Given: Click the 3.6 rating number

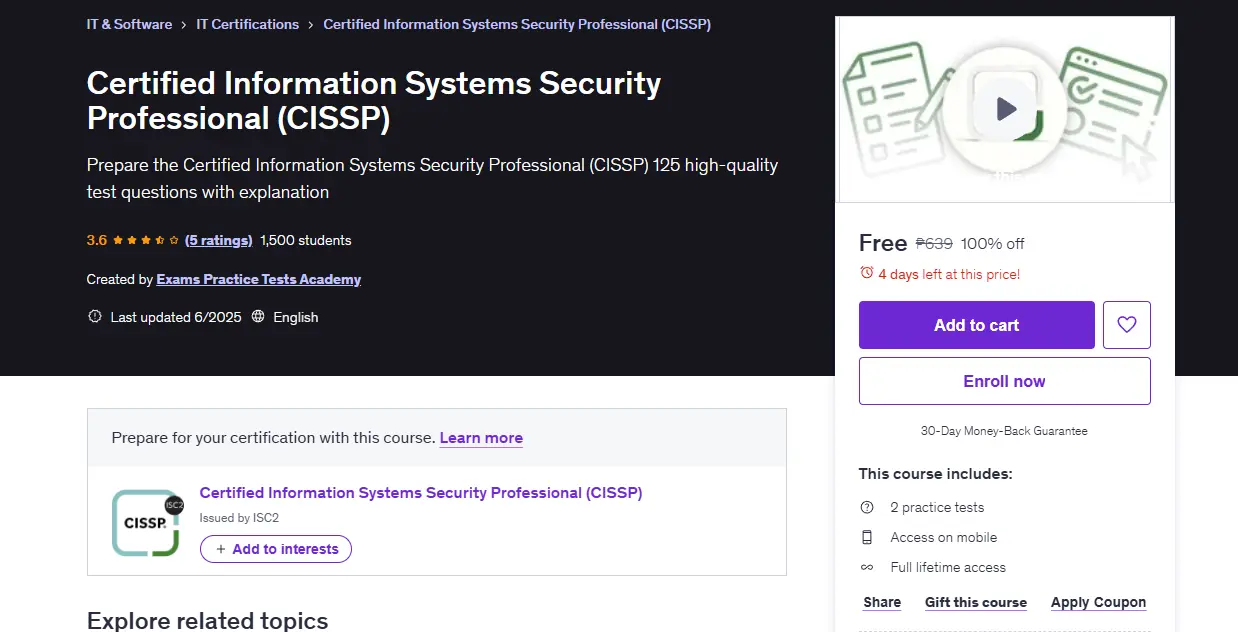Looking at the screenshot, I should (x=97, y=240).
